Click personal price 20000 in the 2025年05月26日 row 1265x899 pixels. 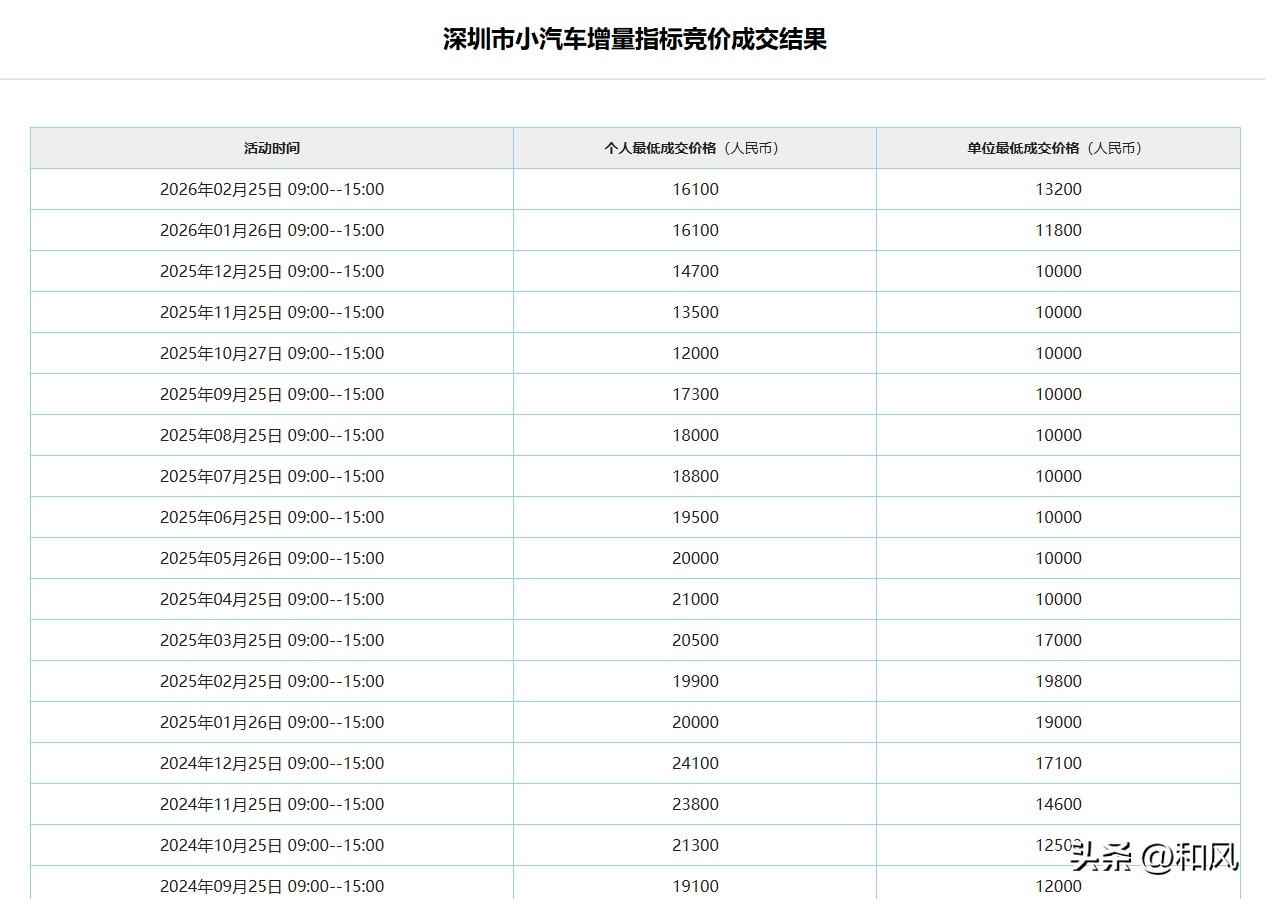coord(695,558)
